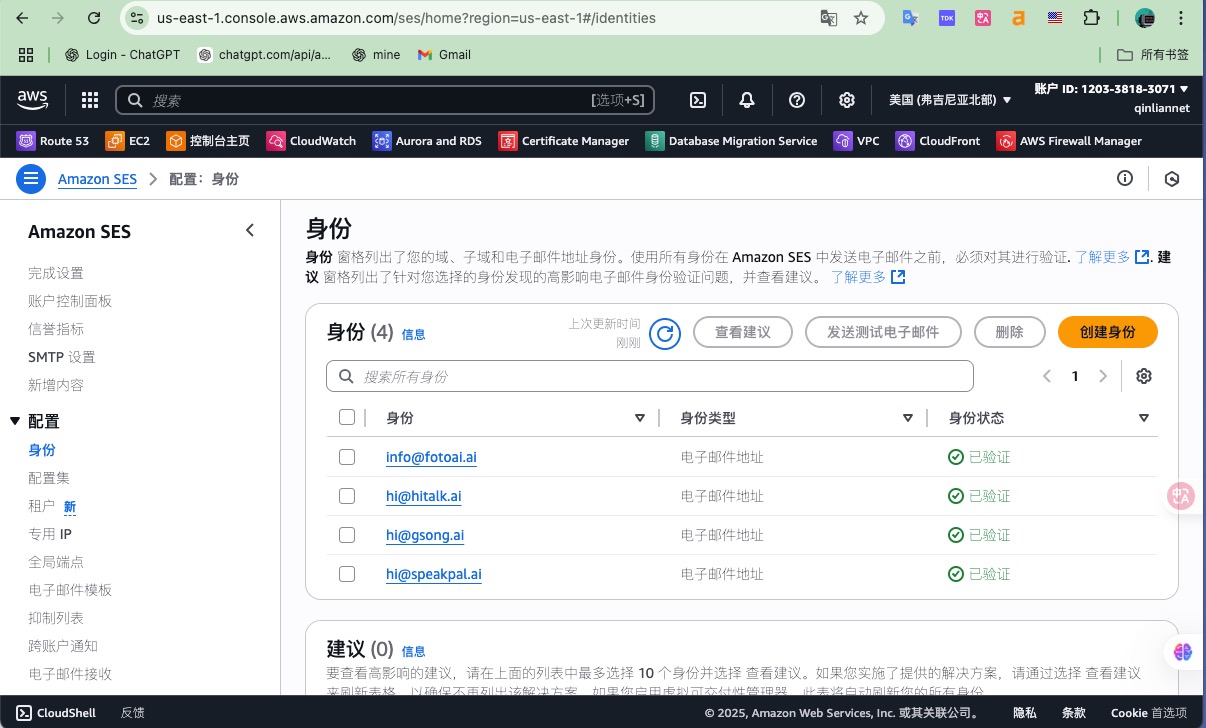Follow the Amazon SES breadcrumb link
This screenshot has width=1206, height=728.
(x=97, y=179)
